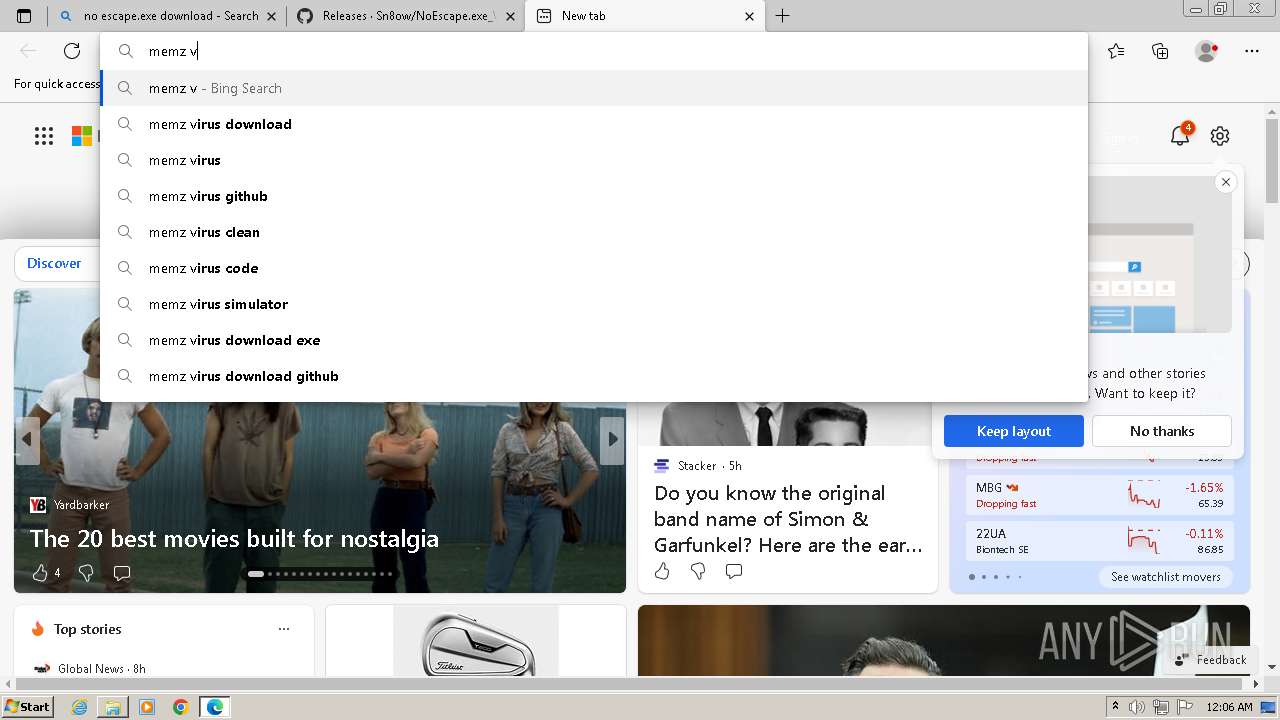1280x720 pixels.
Task: Close the New tab tab
Action: 750,16
